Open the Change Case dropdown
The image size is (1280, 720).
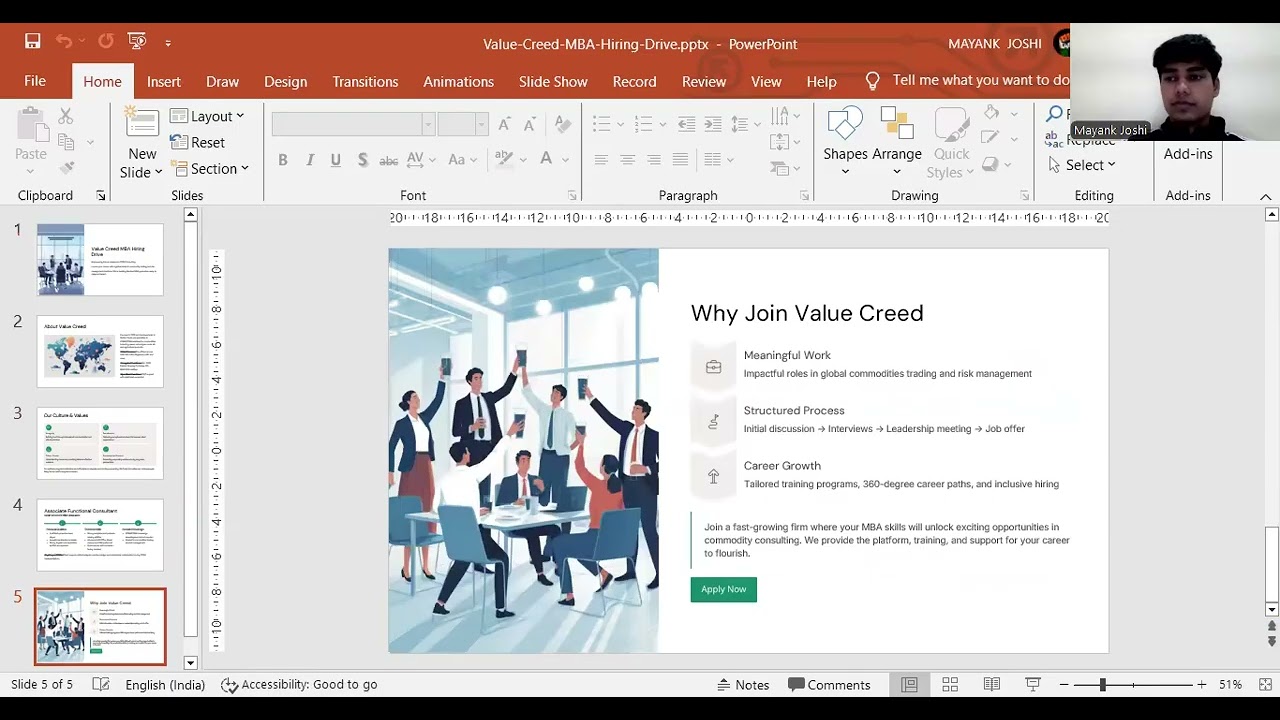(x=462, y=160)
